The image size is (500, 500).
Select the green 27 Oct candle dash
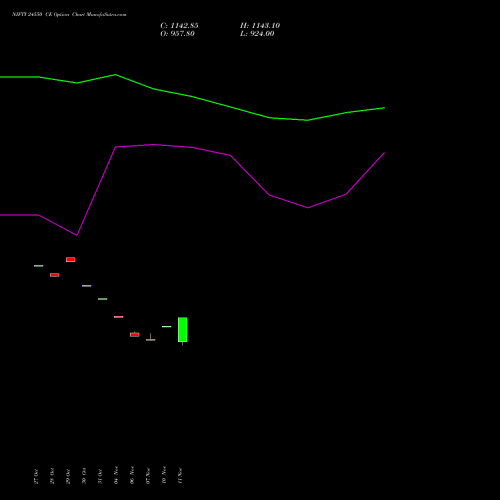click(x=39, y=266)
